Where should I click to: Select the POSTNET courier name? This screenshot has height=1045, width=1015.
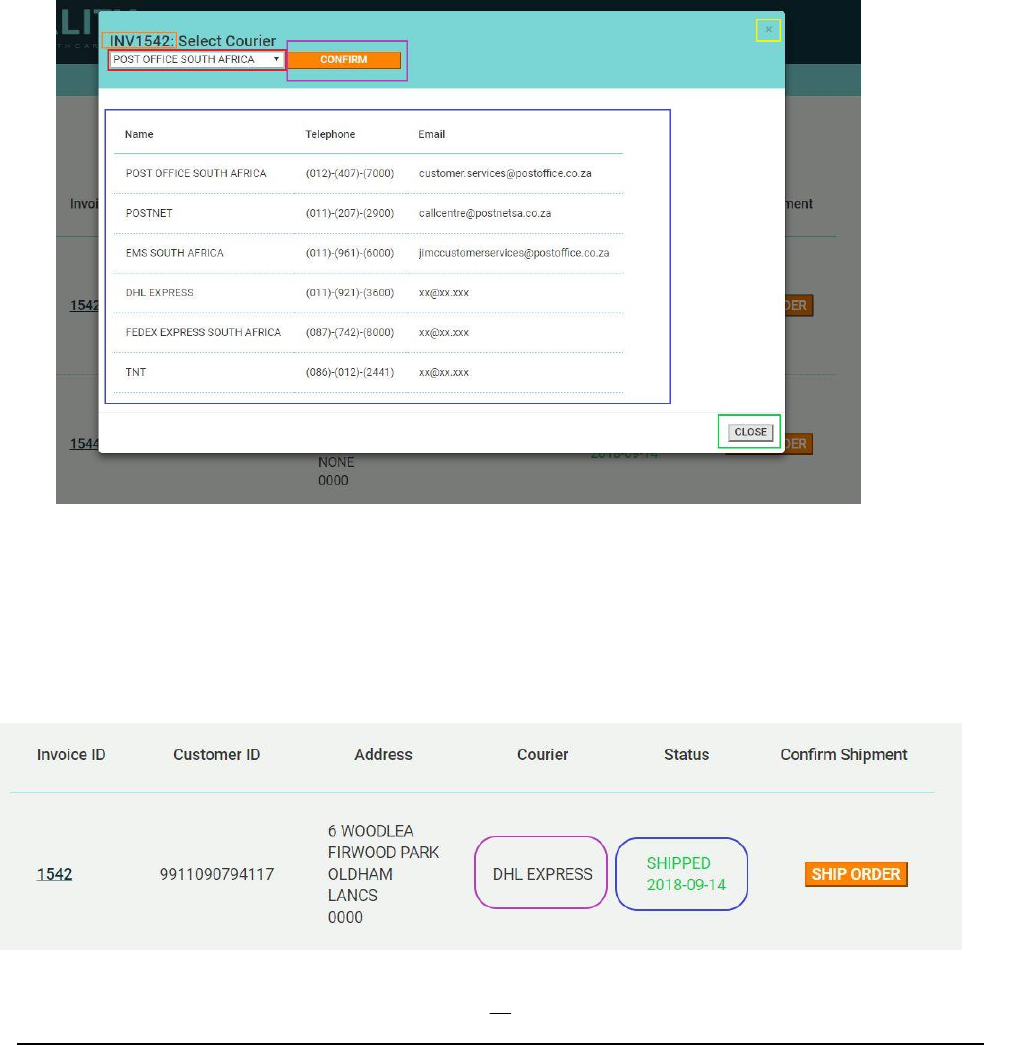tap(149, 213)
